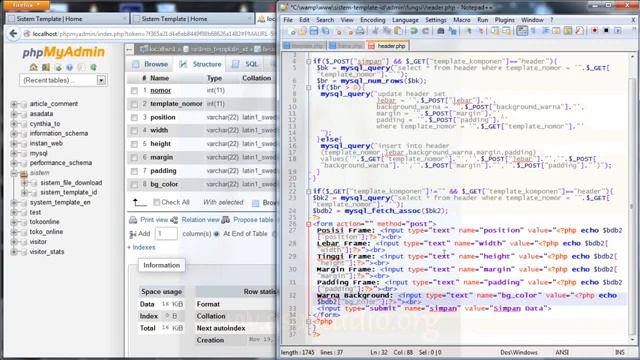Click the Add columns count field
Image resolution: width=640 pixels, height=360 pixels.
pyautogui.click(x=166, y=234)
